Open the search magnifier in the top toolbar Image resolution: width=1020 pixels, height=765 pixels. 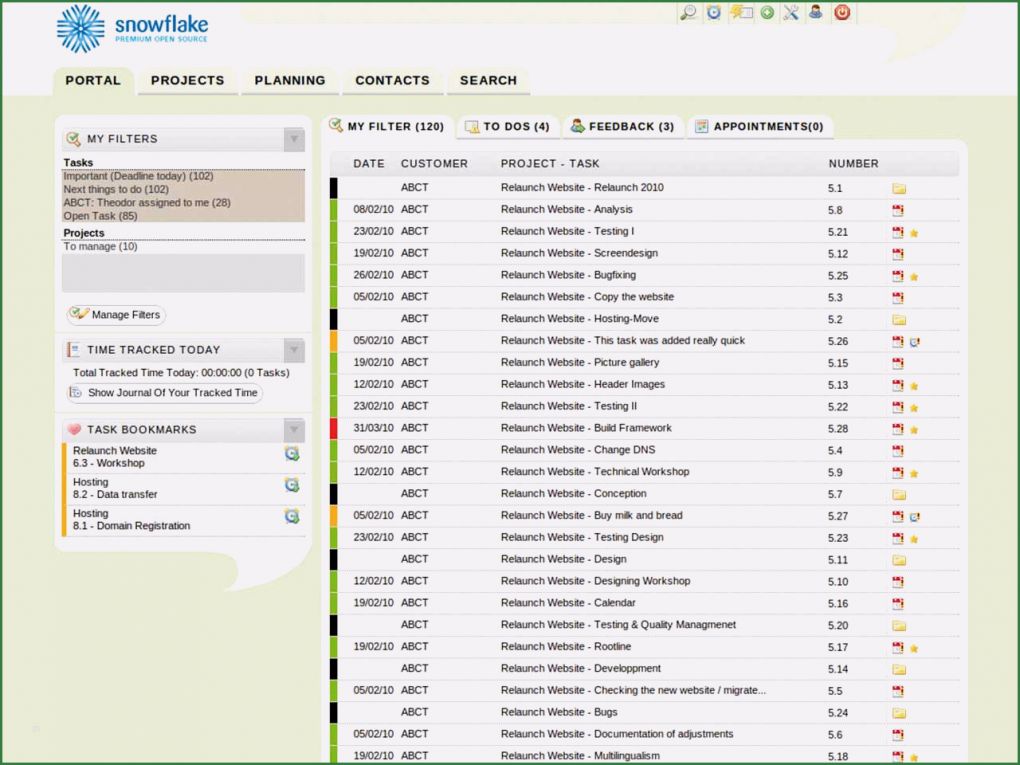point(689,13)
